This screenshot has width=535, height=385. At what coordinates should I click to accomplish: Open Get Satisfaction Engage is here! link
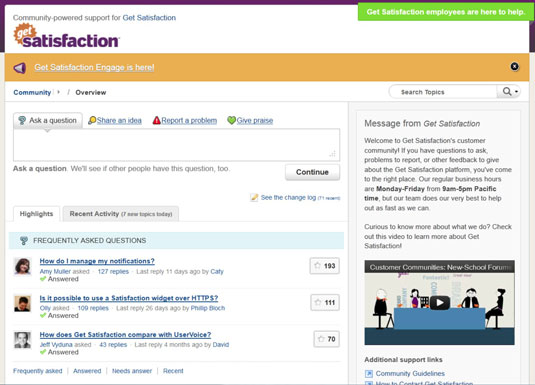pos(94,68)
